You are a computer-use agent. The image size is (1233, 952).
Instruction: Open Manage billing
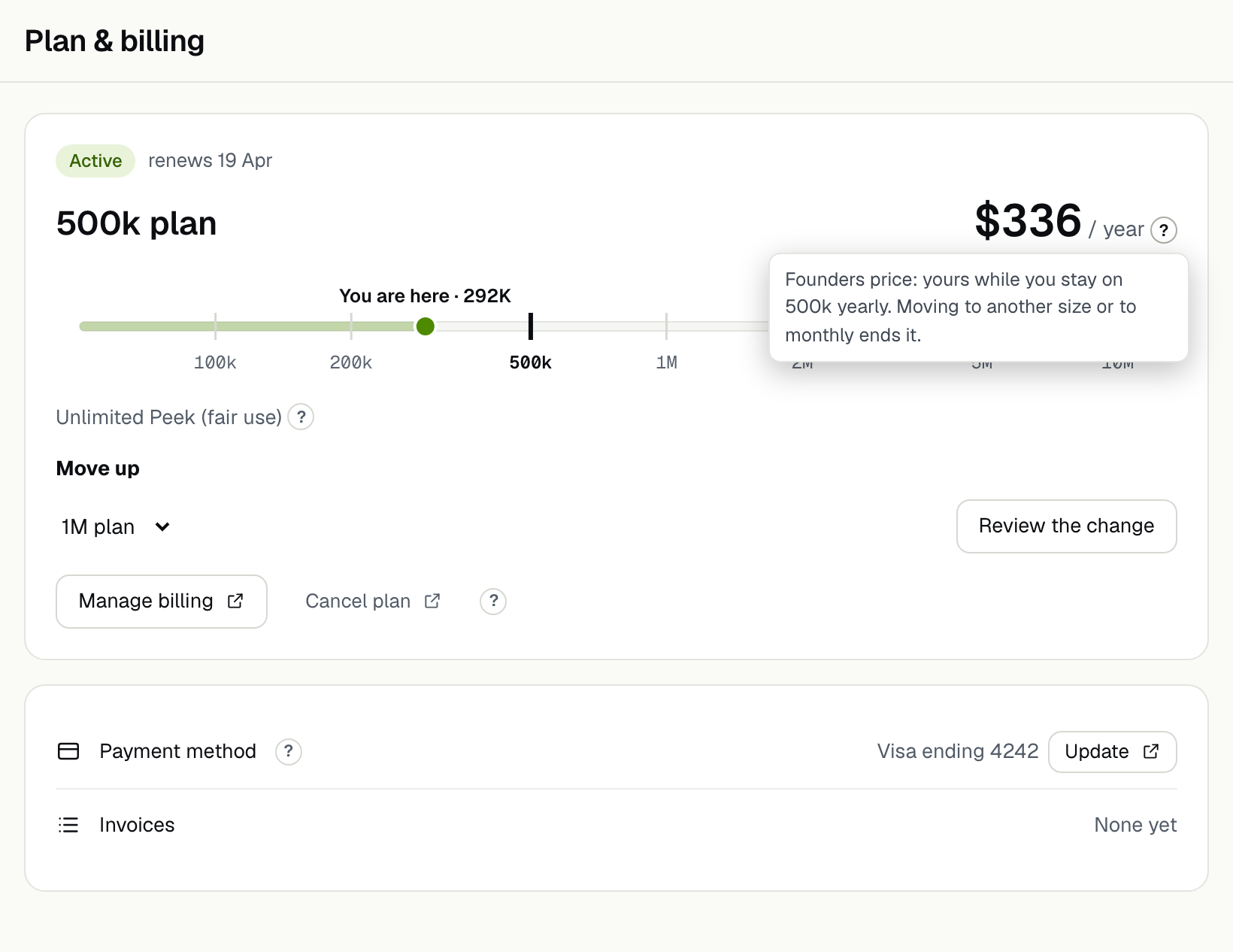[162, 602]
